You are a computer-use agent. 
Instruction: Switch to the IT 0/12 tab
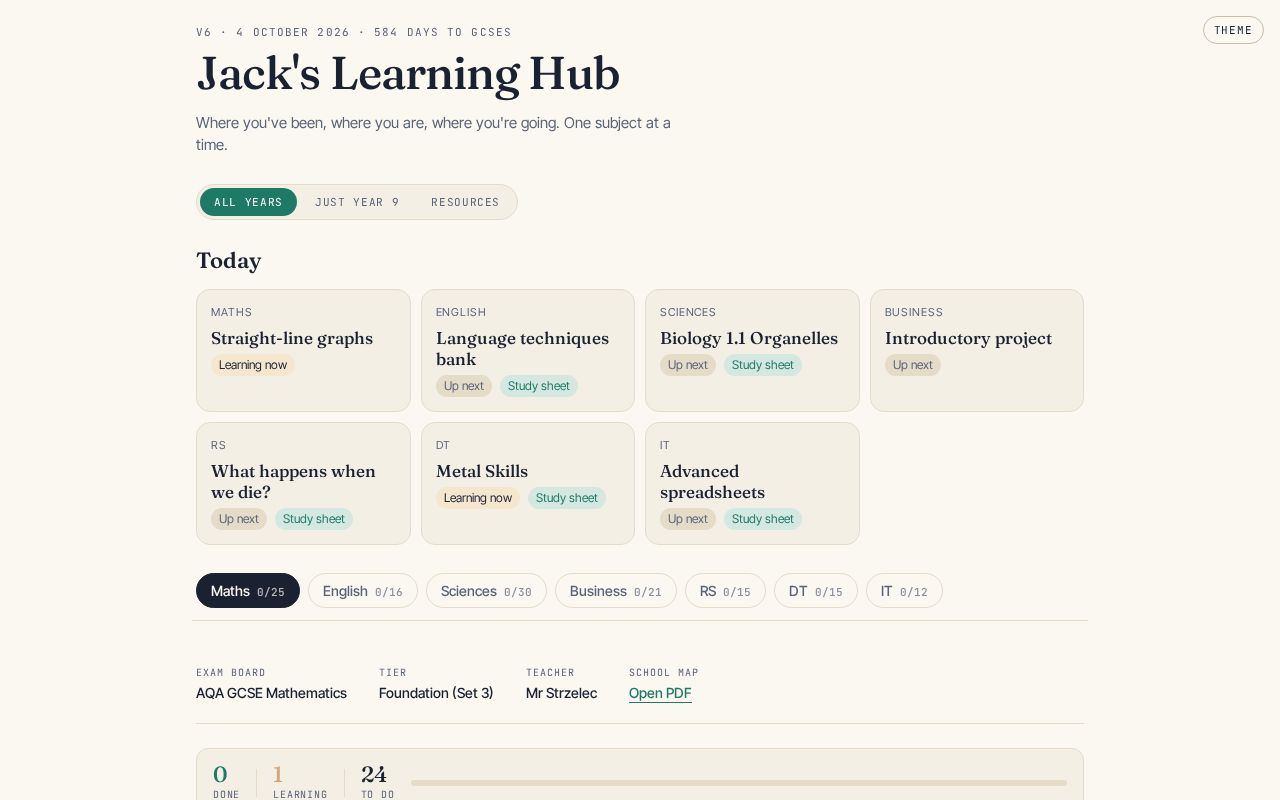[904, 591]
